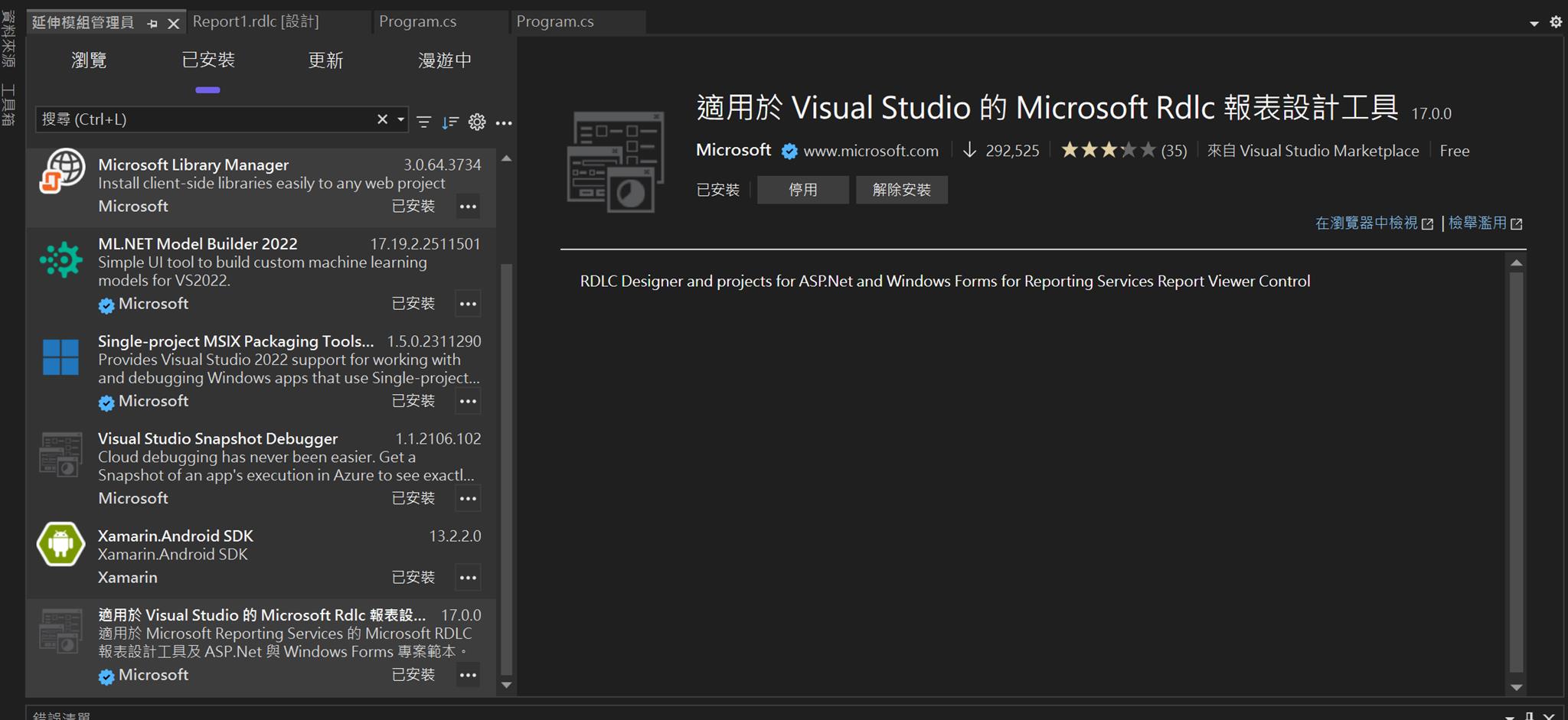This screenshot has height=720, width=1568.
Task: Click the sort order icon beside the filter
Action: [x=451, y=122]
